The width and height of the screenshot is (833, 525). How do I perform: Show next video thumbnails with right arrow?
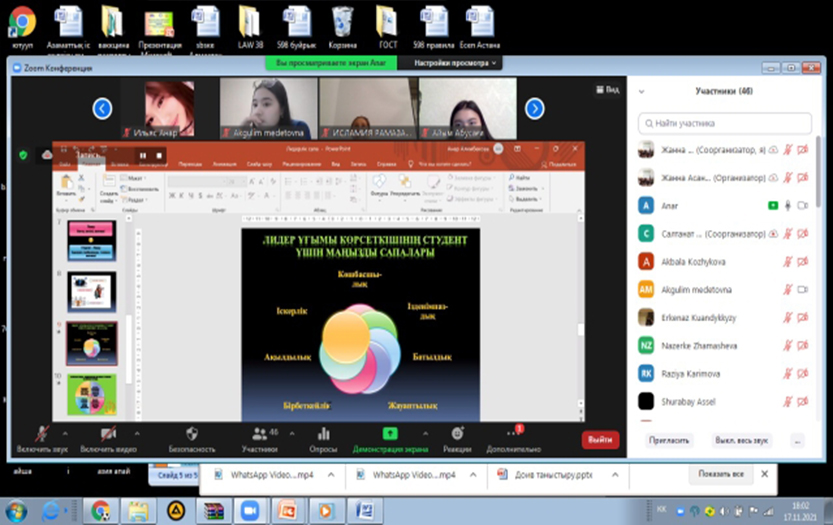(534, 108)
